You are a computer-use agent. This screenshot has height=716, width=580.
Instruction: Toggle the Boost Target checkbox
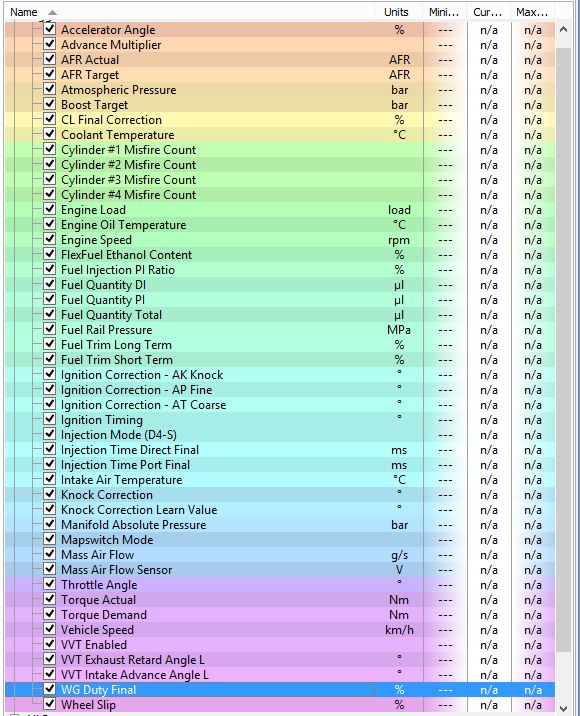(x=50, y=104)
